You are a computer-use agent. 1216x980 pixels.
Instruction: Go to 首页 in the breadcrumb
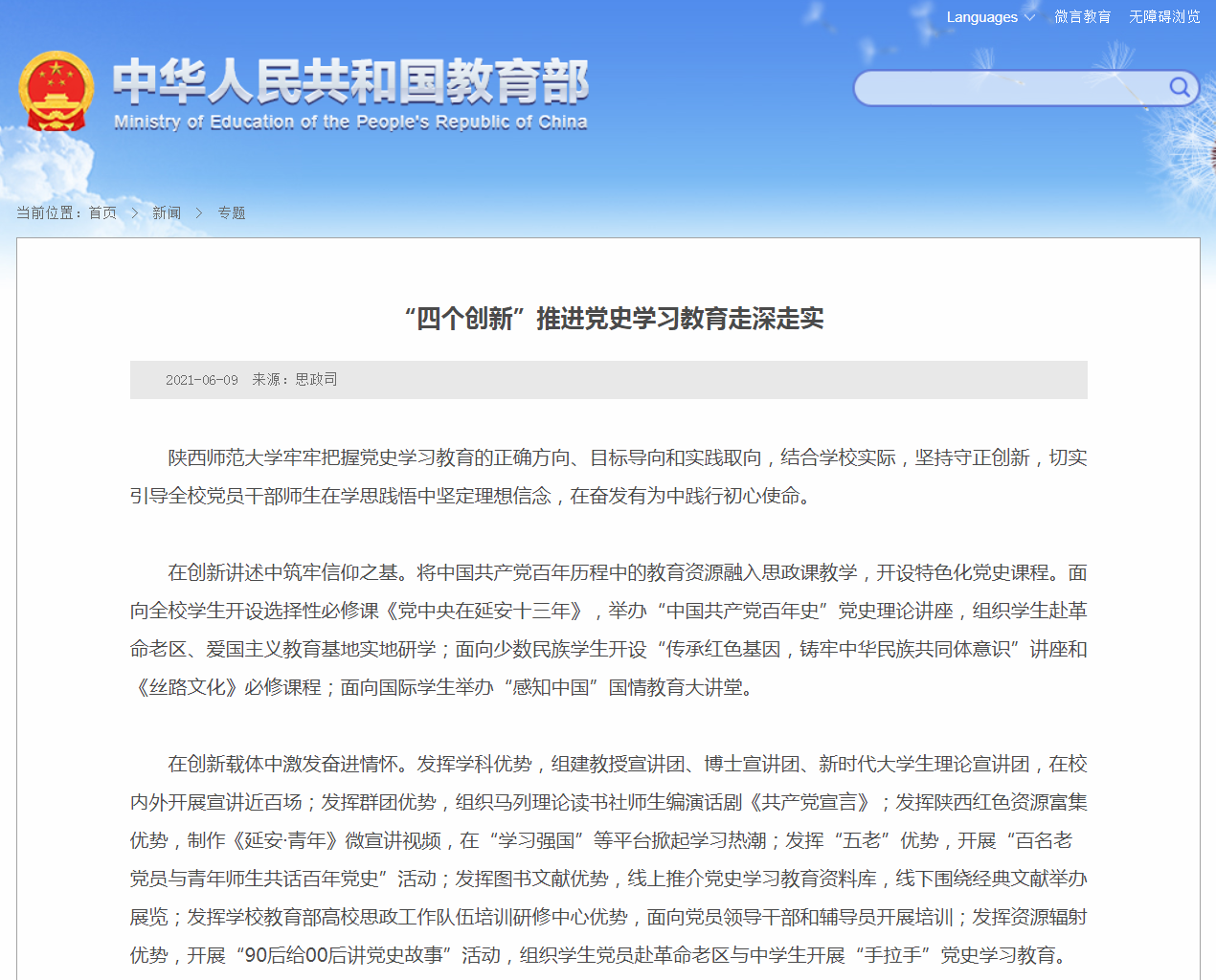tap(102, 213)
